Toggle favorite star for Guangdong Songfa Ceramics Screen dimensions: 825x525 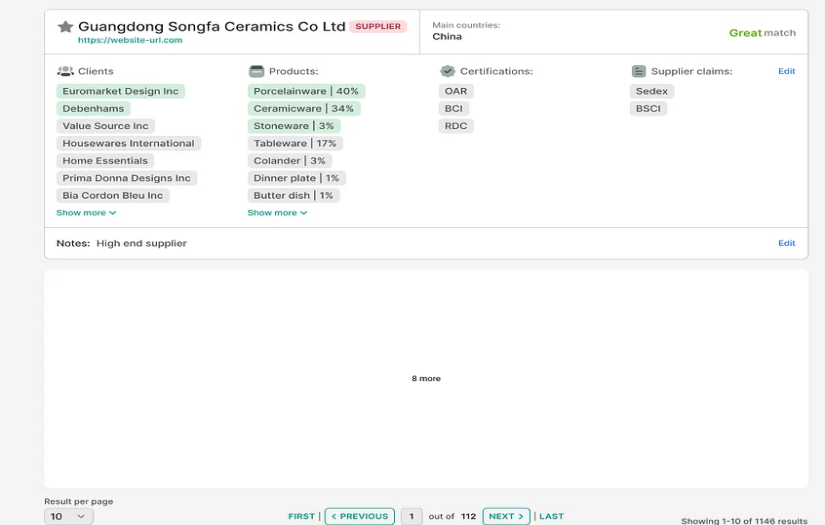coord(65,26)
